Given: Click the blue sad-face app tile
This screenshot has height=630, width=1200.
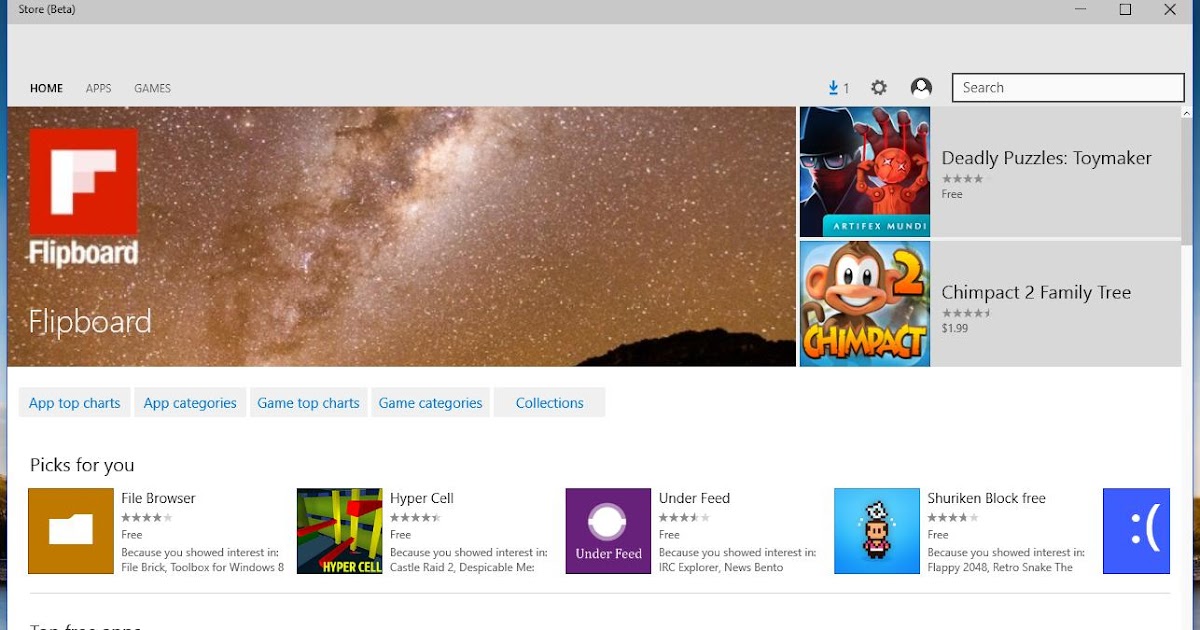Looking at the screenshot, I should coord(1136,531).
